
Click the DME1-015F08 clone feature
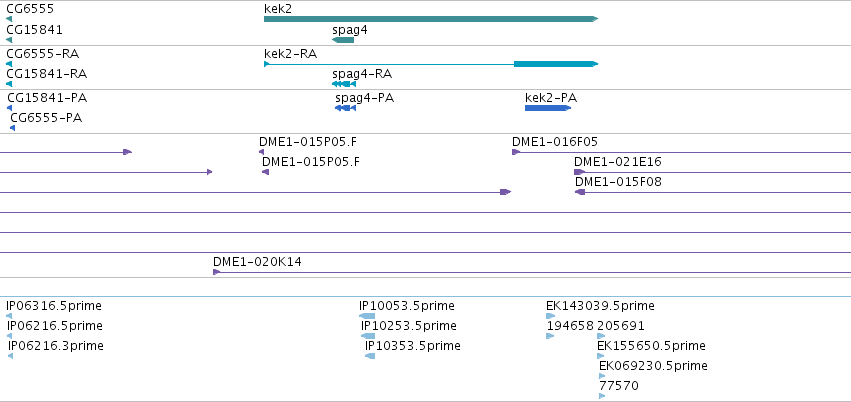tap(580, 192)
